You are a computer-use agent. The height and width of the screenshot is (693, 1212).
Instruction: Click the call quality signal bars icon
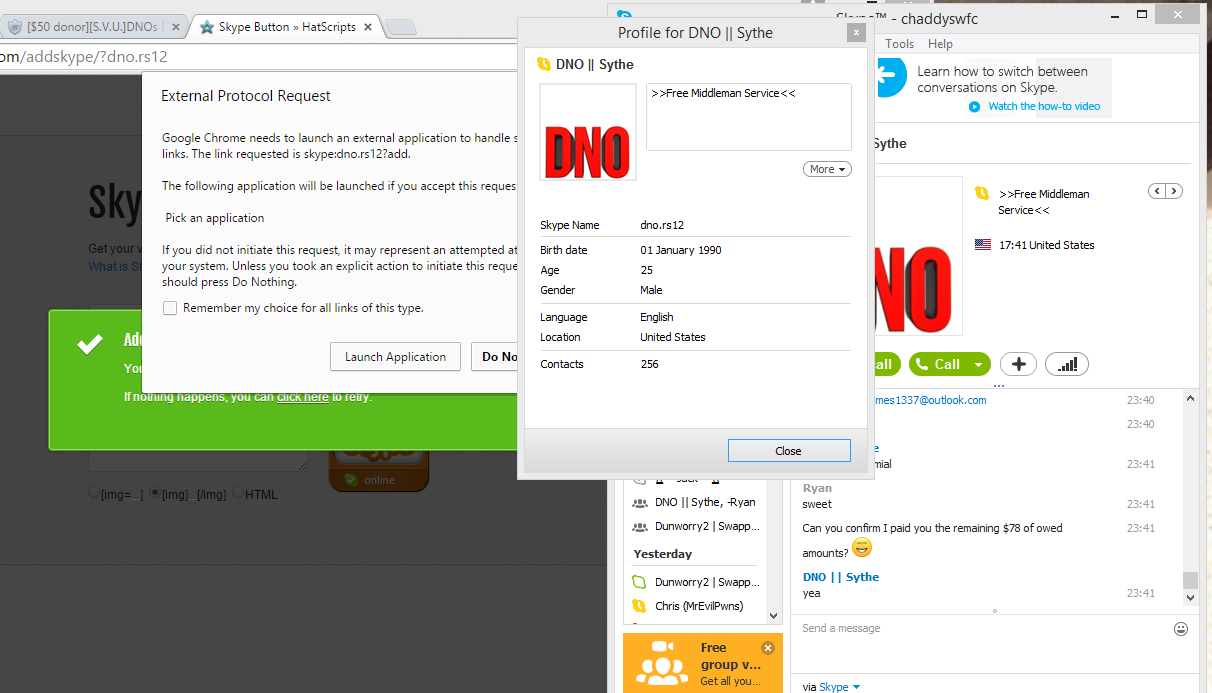point(1067,364)
